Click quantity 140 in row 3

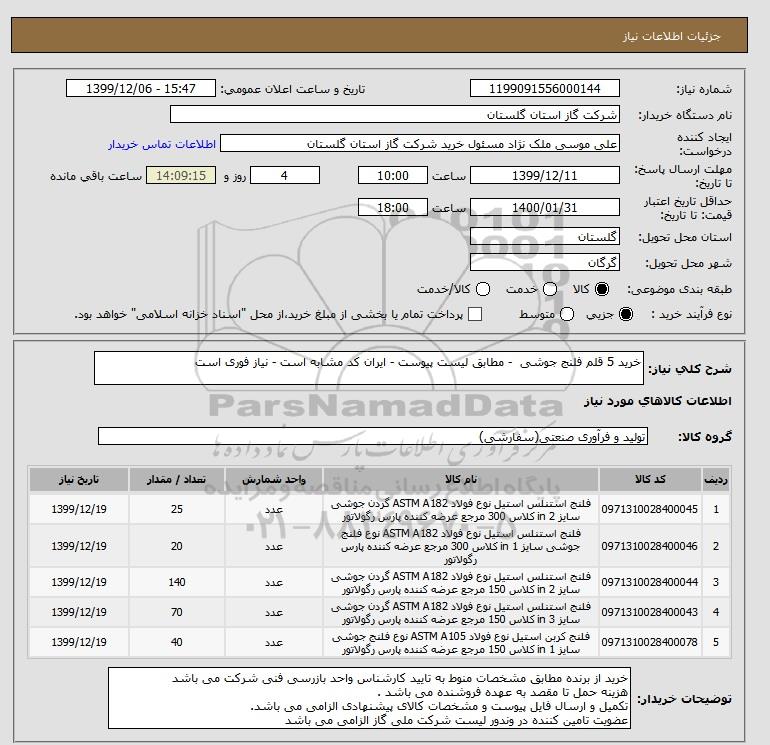[177, 582]
